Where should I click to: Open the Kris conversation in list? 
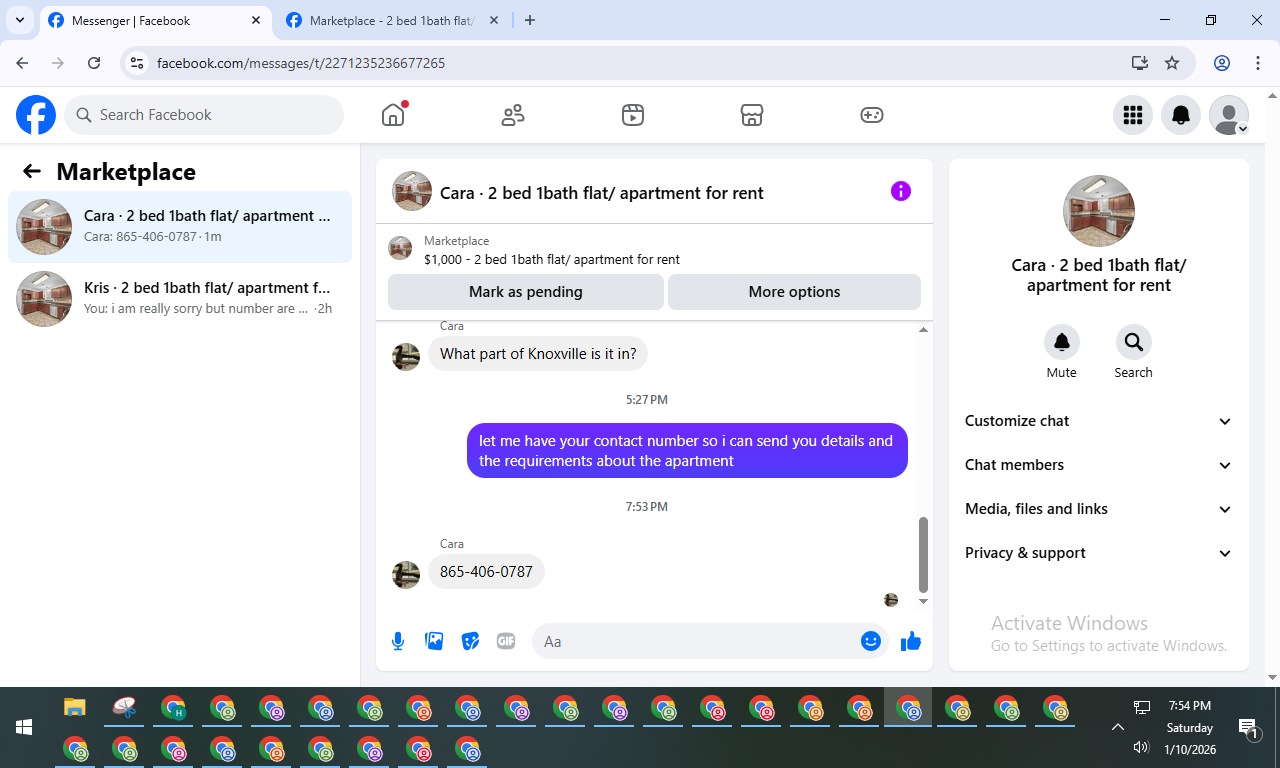[180, 299]
